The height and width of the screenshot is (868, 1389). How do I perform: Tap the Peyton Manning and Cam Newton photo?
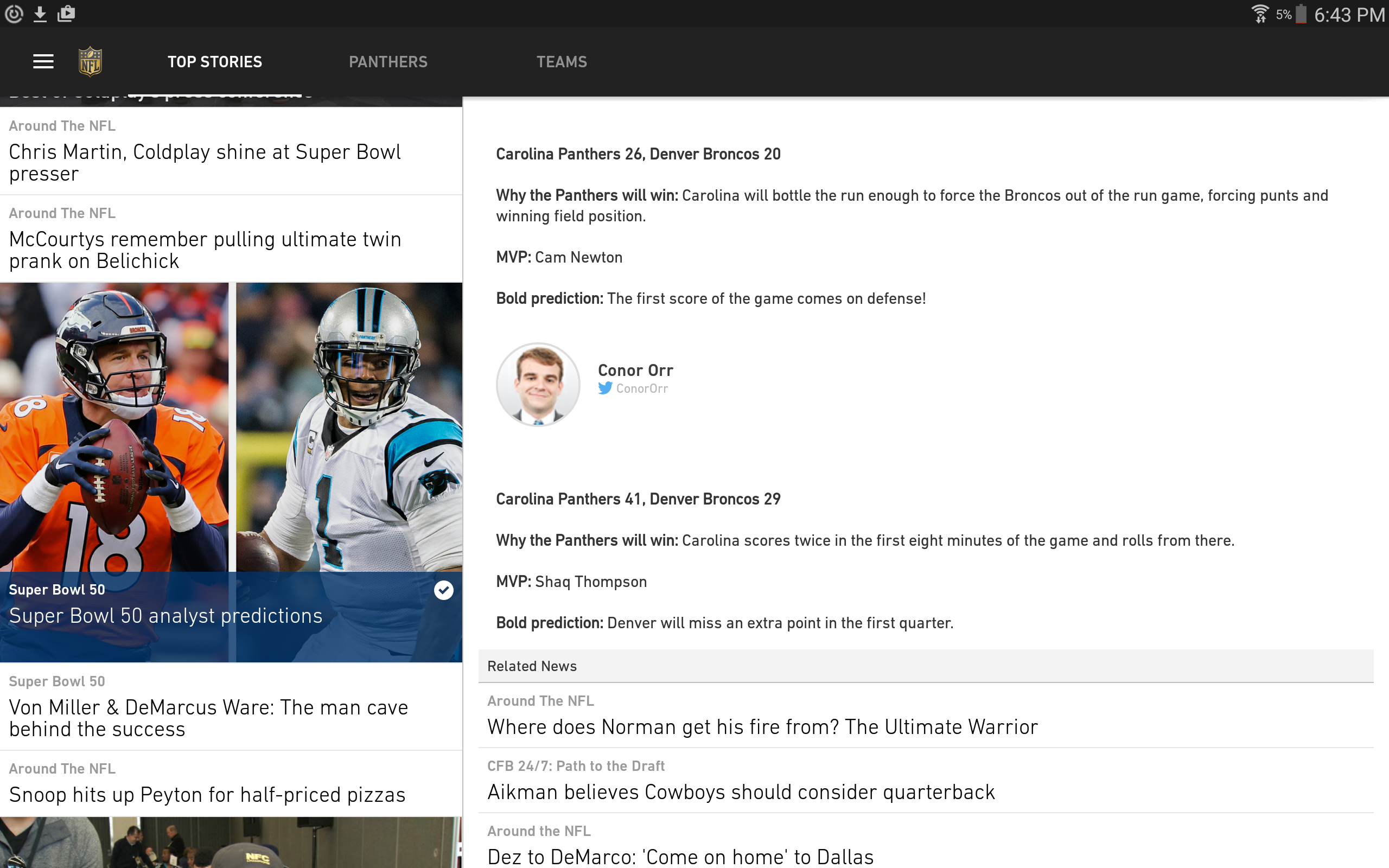click(231, 426)
